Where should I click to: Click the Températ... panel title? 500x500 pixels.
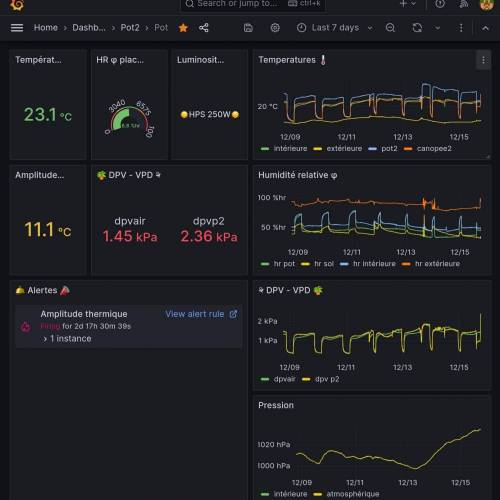pyautogui.click(x=38, y=60)
